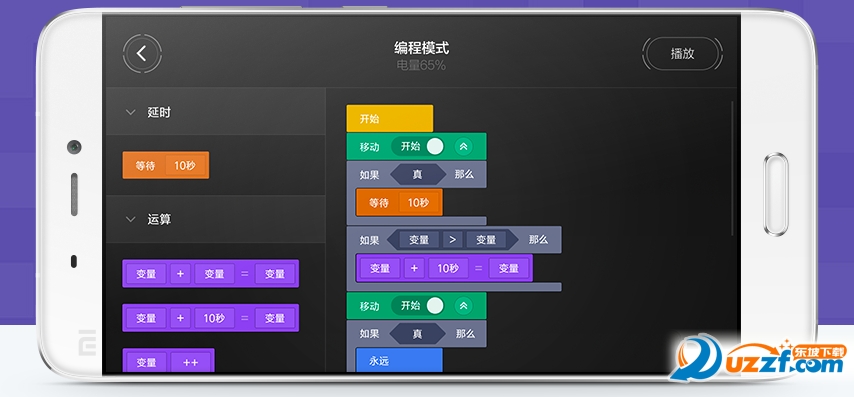854x397 pixels.
Task: Tap the 10秒 field in workspace 等待 block
Action: point(418,203)
